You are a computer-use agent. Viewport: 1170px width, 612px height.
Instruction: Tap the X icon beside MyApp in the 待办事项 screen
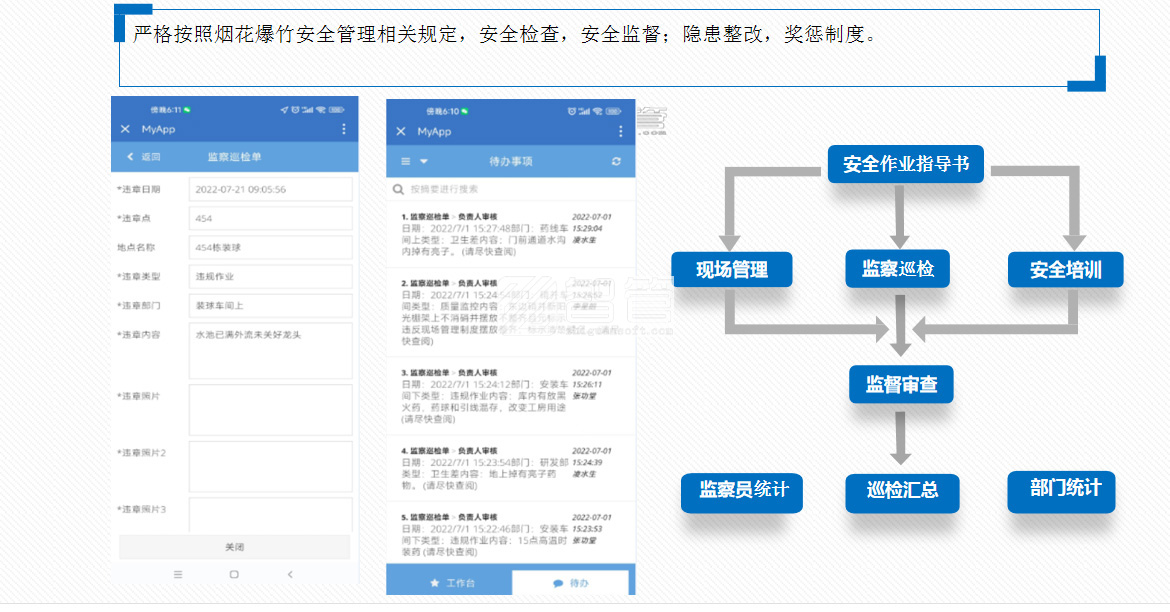tap(401, 131)
